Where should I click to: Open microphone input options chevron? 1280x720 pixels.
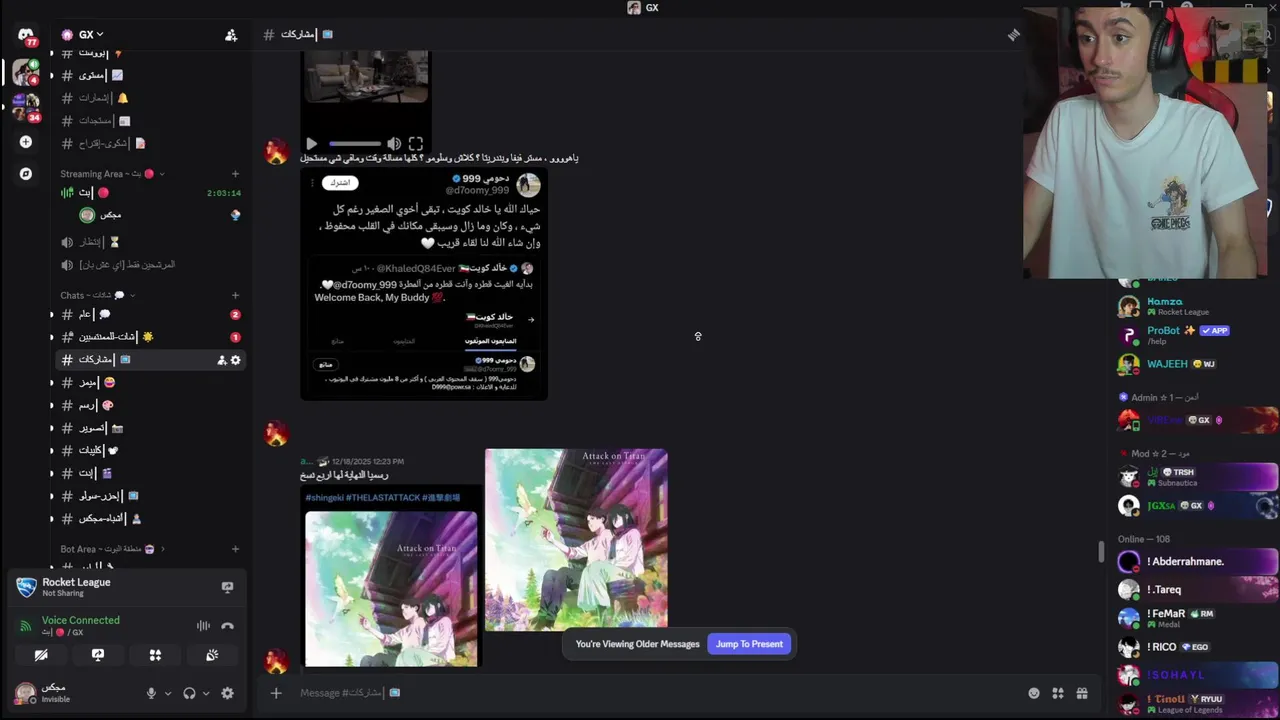tap(167, 693)
